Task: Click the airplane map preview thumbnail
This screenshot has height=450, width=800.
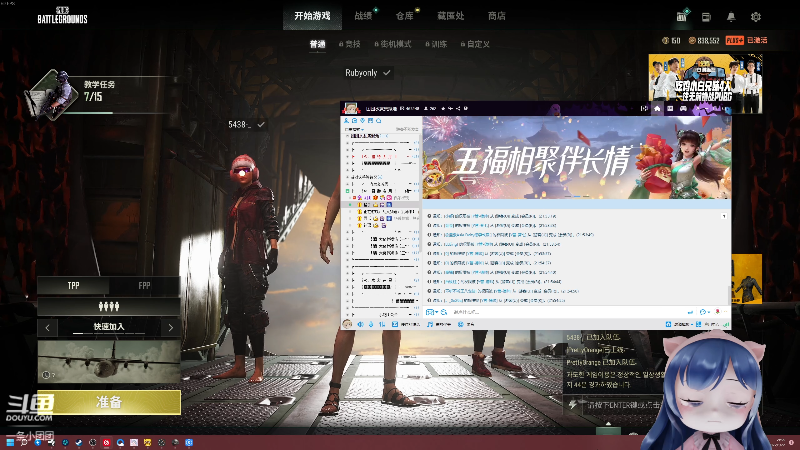Action: 109,362
